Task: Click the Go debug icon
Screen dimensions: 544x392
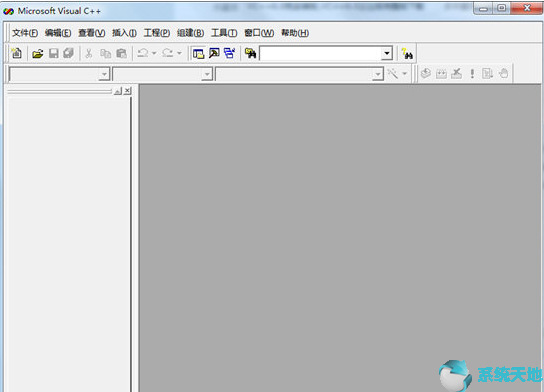Action: 487,74
